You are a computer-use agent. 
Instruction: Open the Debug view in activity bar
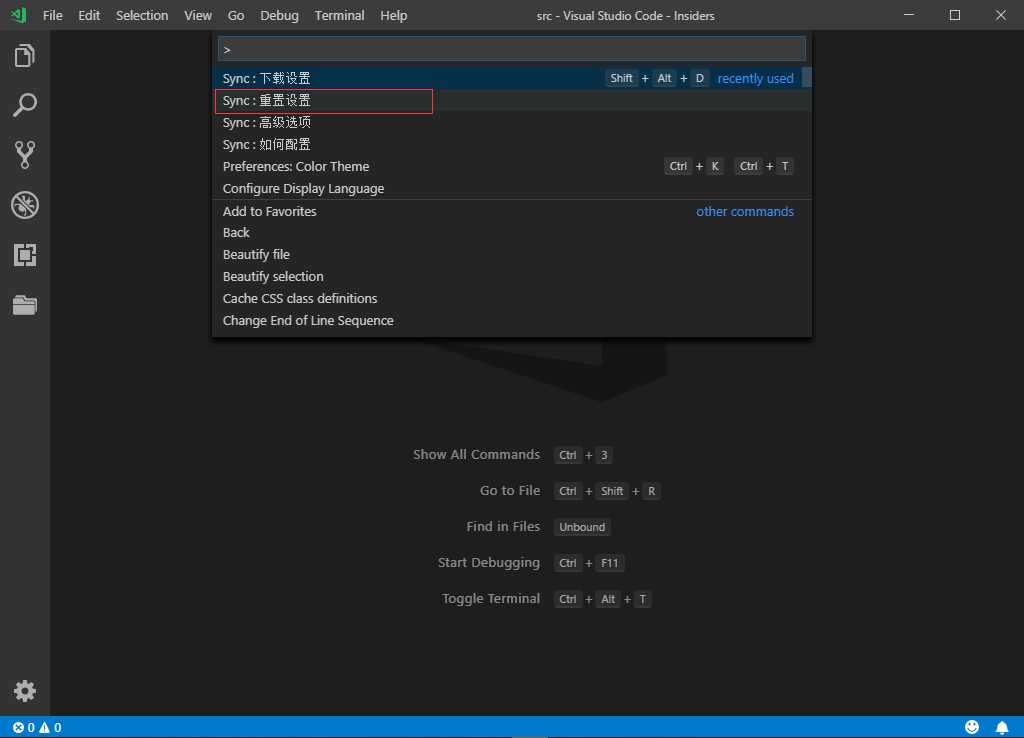[25, 205]
